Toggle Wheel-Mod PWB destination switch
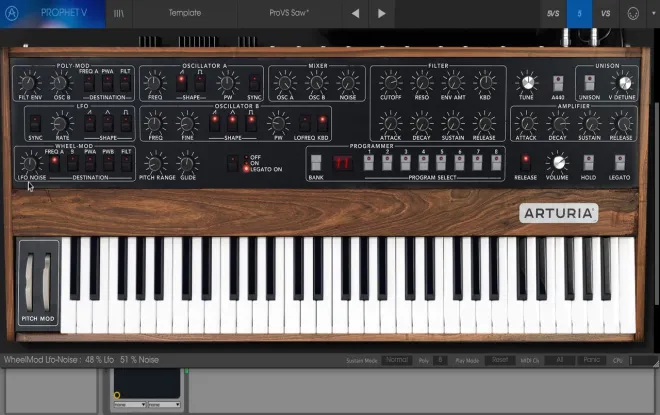This screenshot has width=660, height=415. point(108,164)
